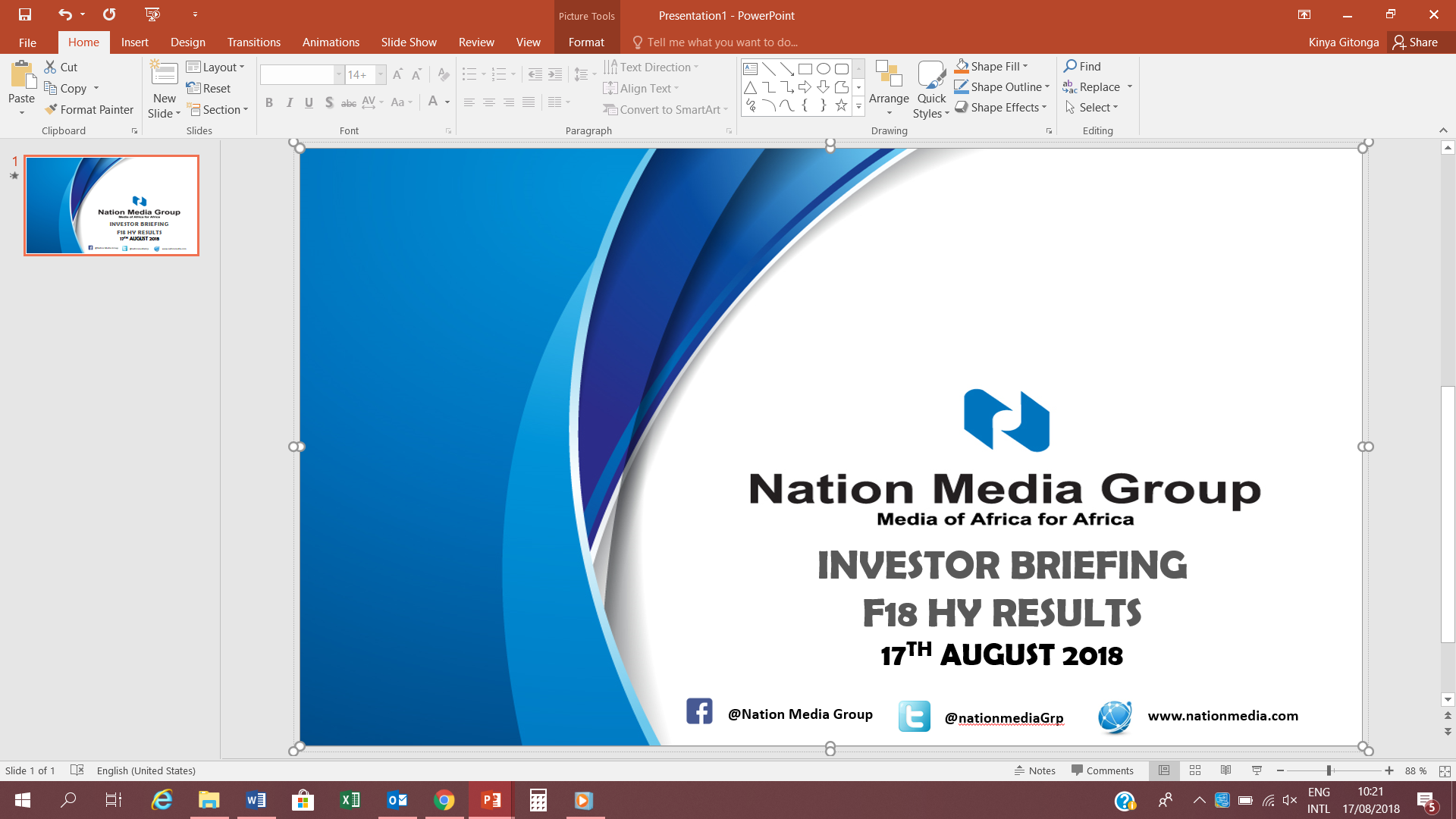Click the zoom slider handle
Screen dimensions: 1456x819
click(x=1329, y=770)
